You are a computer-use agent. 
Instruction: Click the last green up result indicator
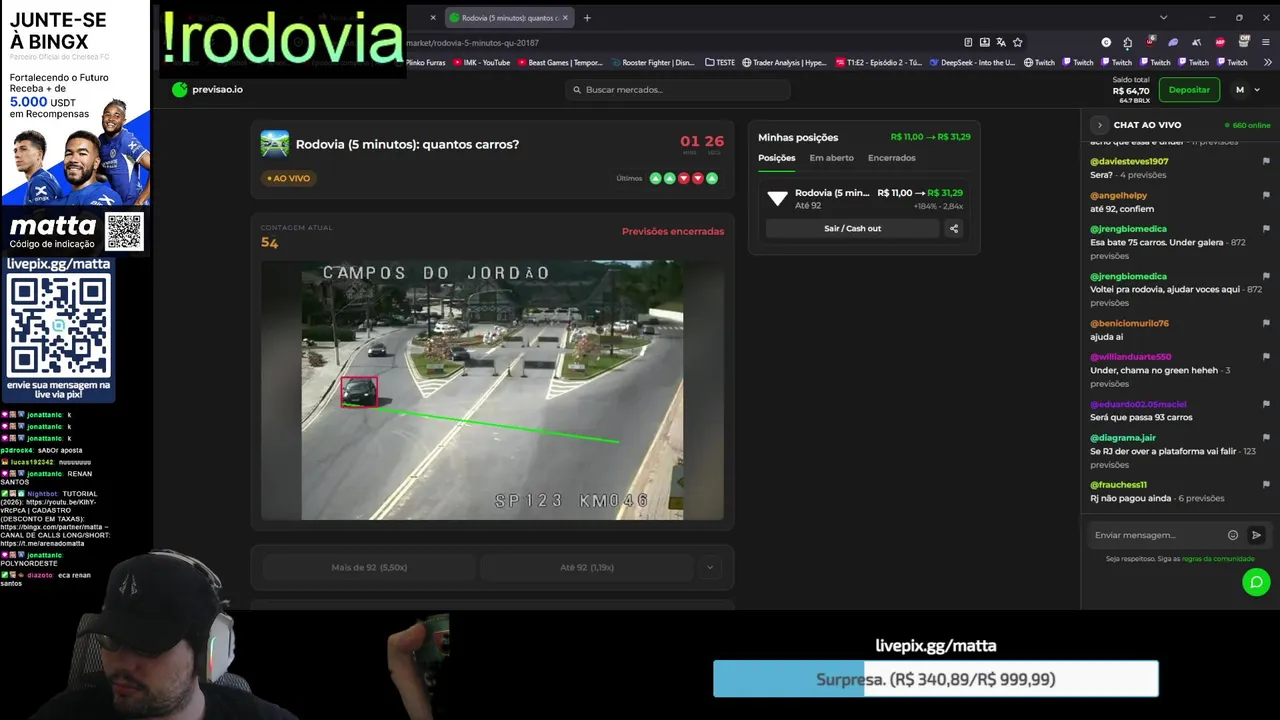pos(712,178)
